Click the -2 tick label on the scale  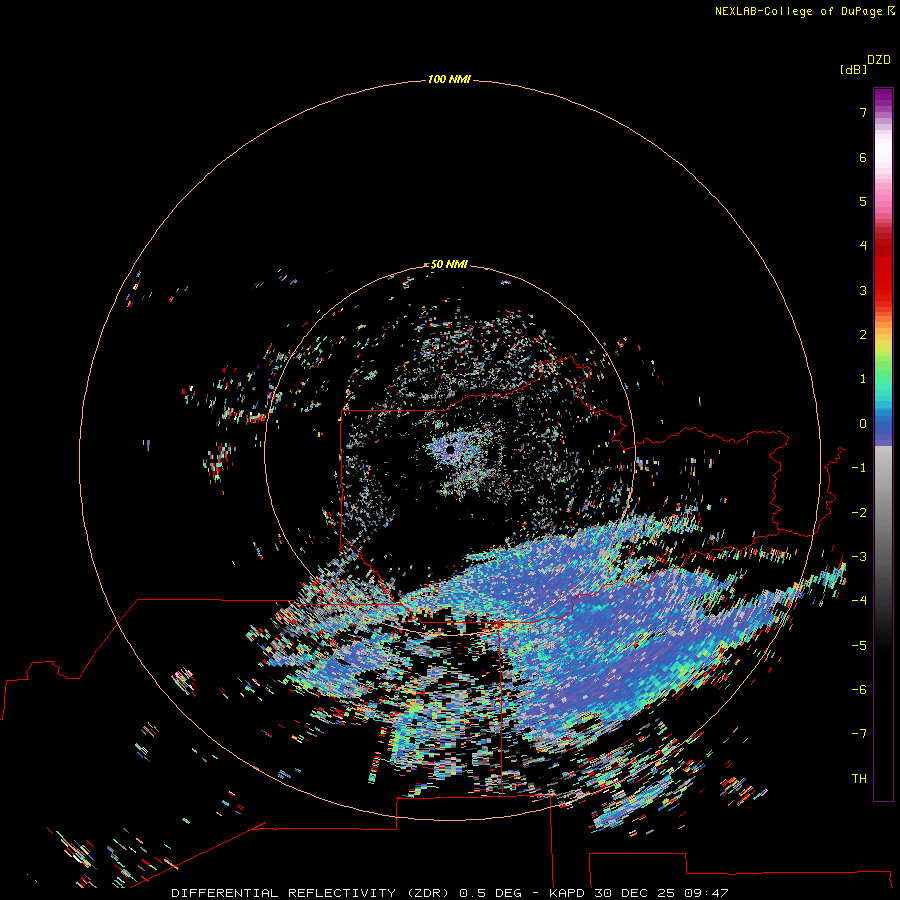click(859, 513)
